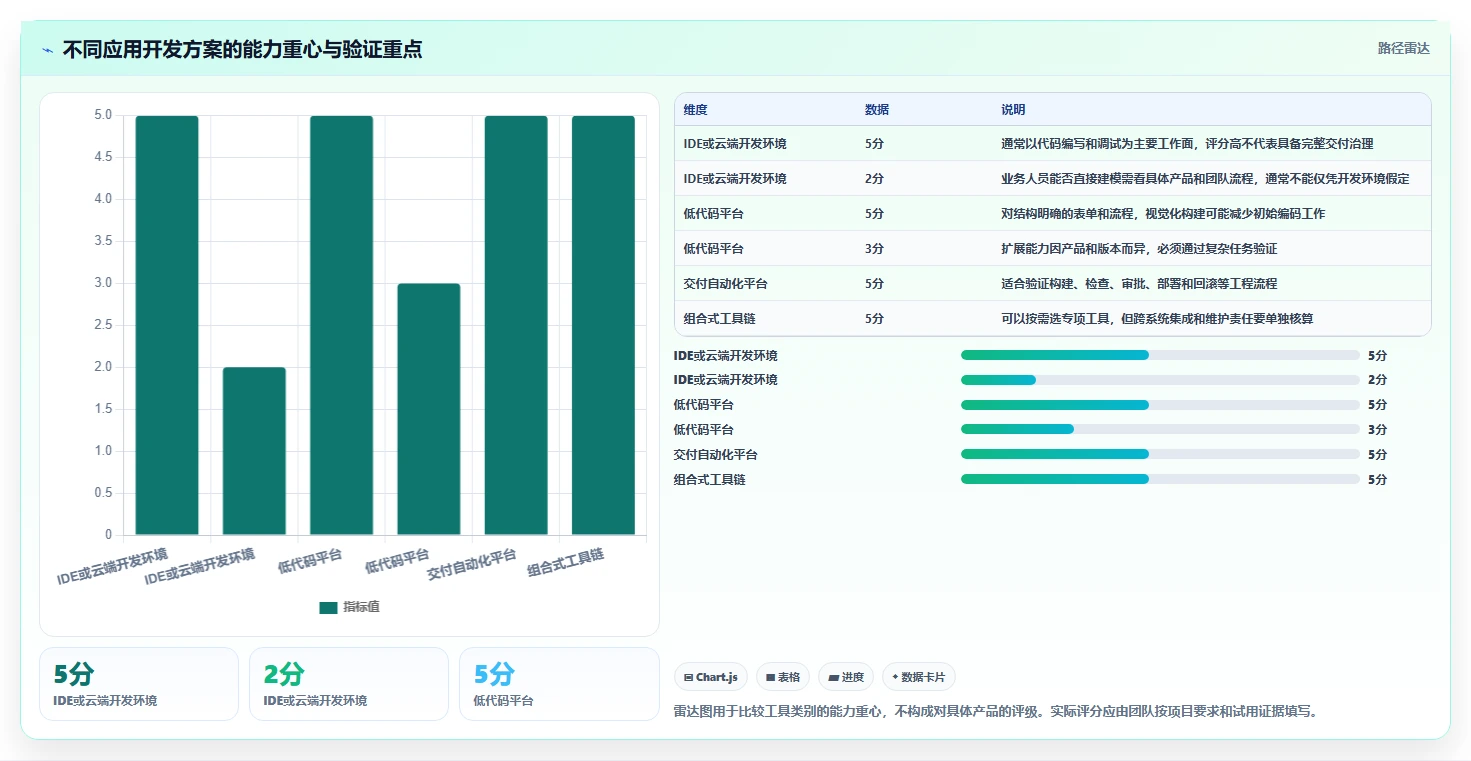Click the 交付自动化平台 progress bar
1471x761 pixels.
point(1160,454)
